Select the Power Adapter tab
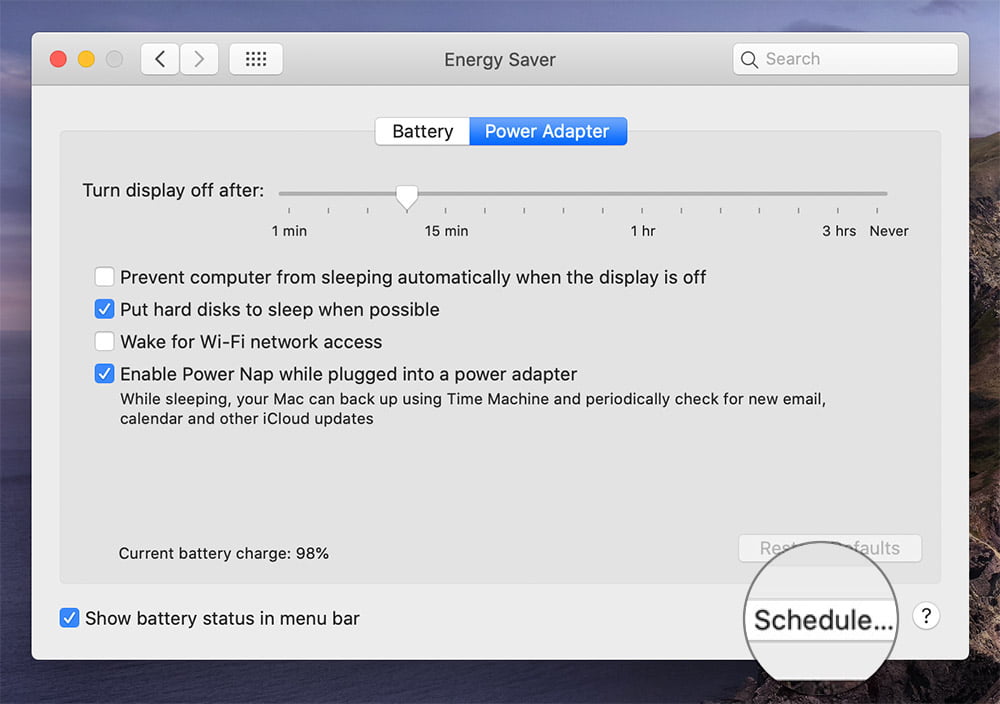Screen dimensions: 1000x704 547,131
